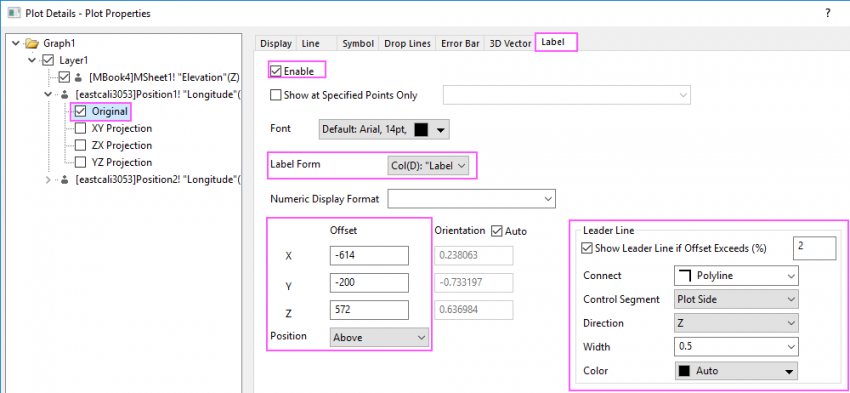Select the Position1 Longitude plot row
Viewport: 850px width, 393px height.
tap(158, 94)
